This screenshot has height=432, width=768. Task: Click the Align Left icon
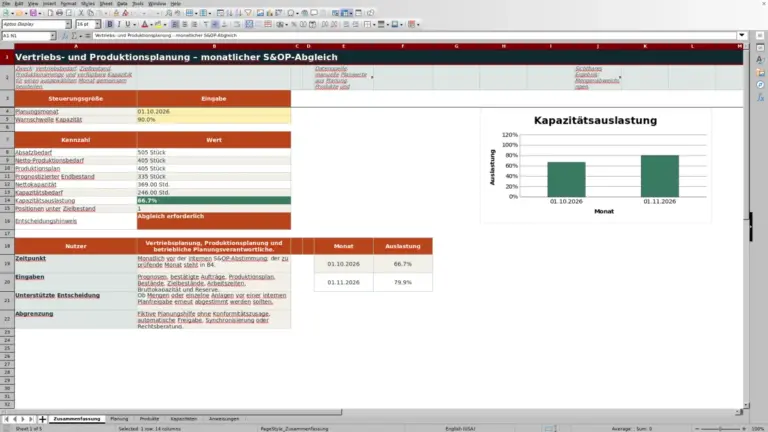pos(175,24)
